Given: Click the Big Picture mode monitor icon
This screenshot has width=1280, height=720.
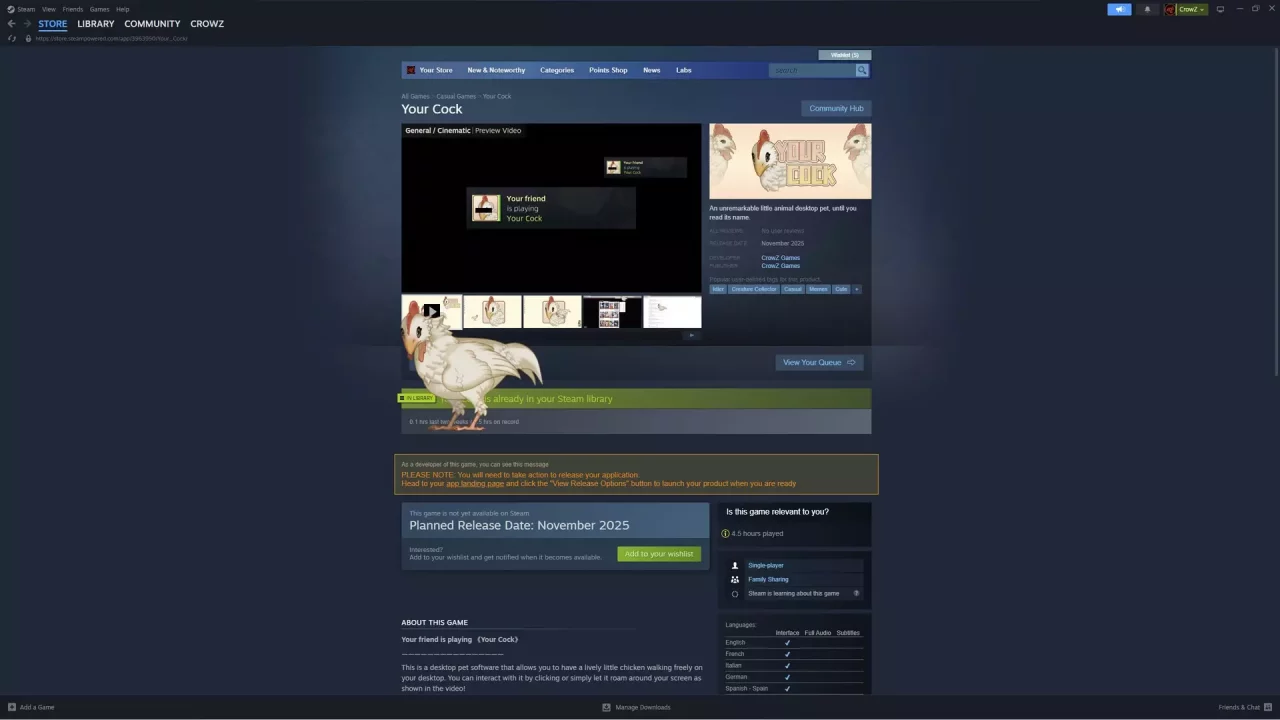Looking at the screenshot, I should pos(1220,9).
